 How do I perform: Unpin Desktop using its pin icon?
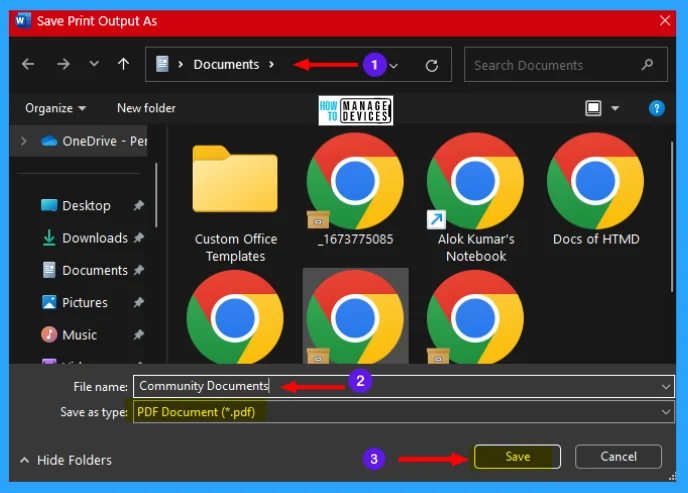139,205
